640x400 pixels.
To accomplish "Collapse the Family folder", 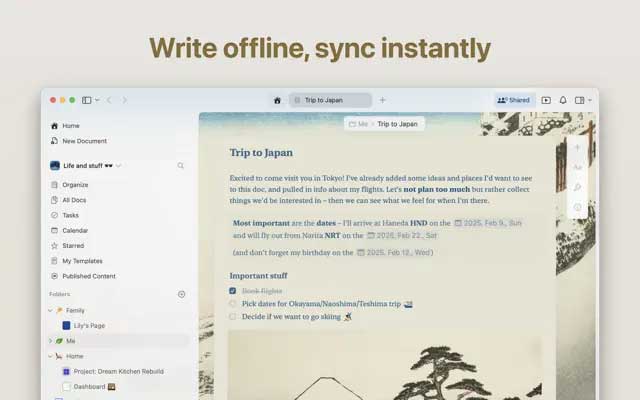I will point(50,310).
